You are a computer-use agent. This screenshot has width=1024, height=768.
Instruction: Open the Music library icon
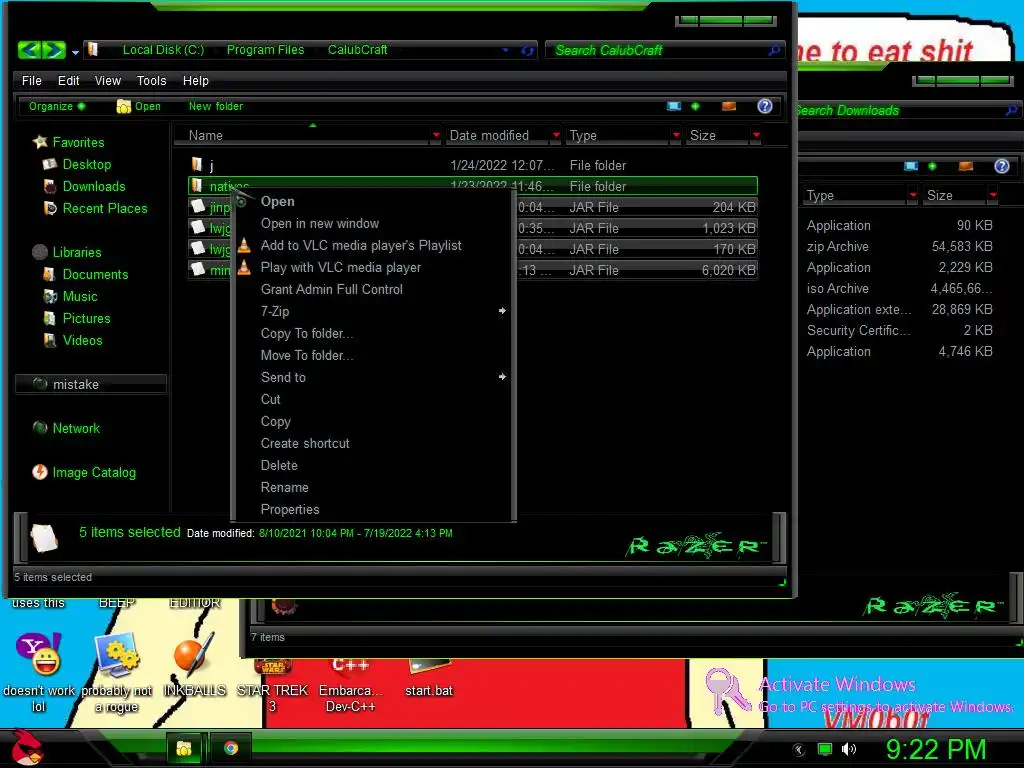coord(50,296)
